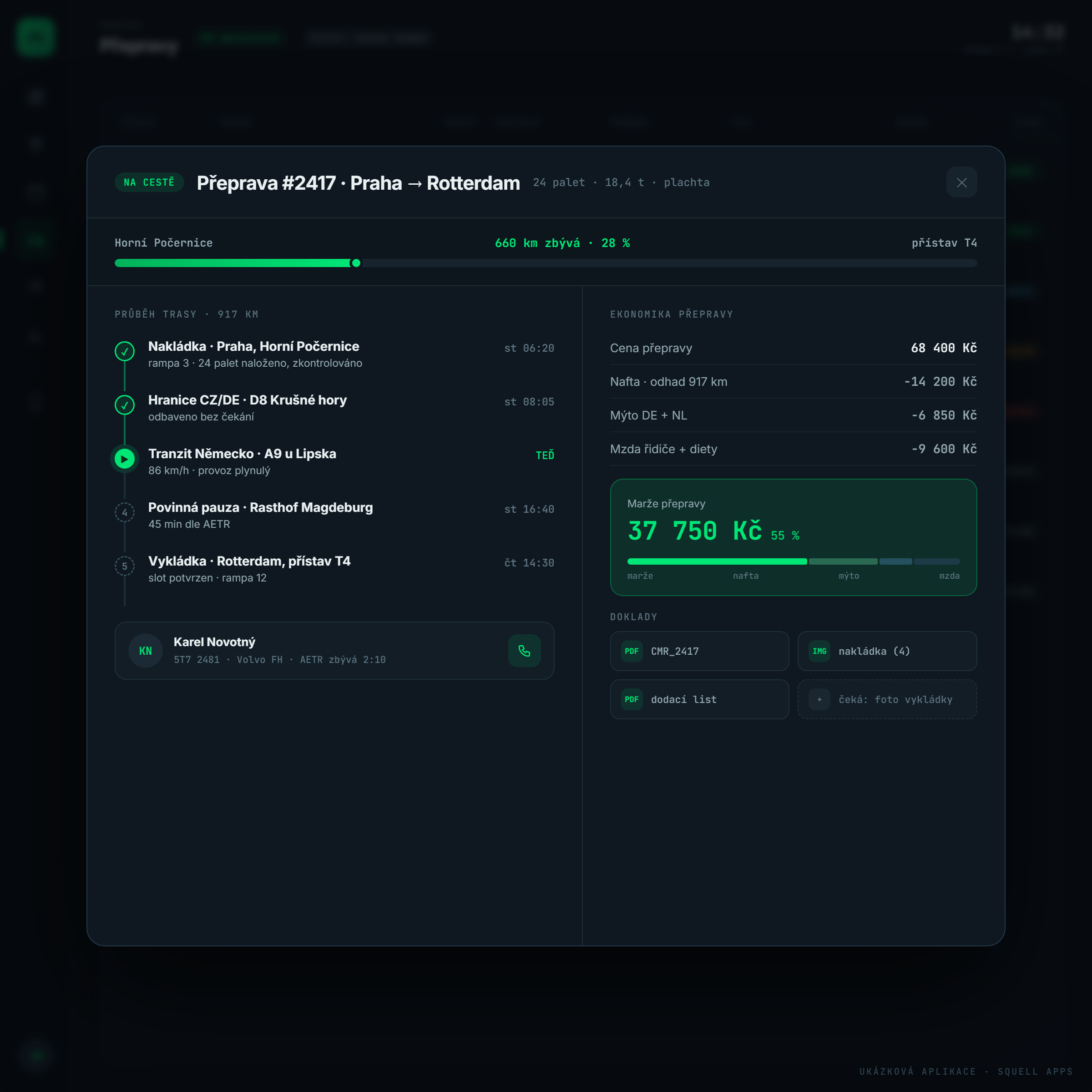Click the '68 400 Kč' price value
Image resolution: width=1092 pixels, height=1092 pixels.
pyautogui.click(x=944, y=348)
